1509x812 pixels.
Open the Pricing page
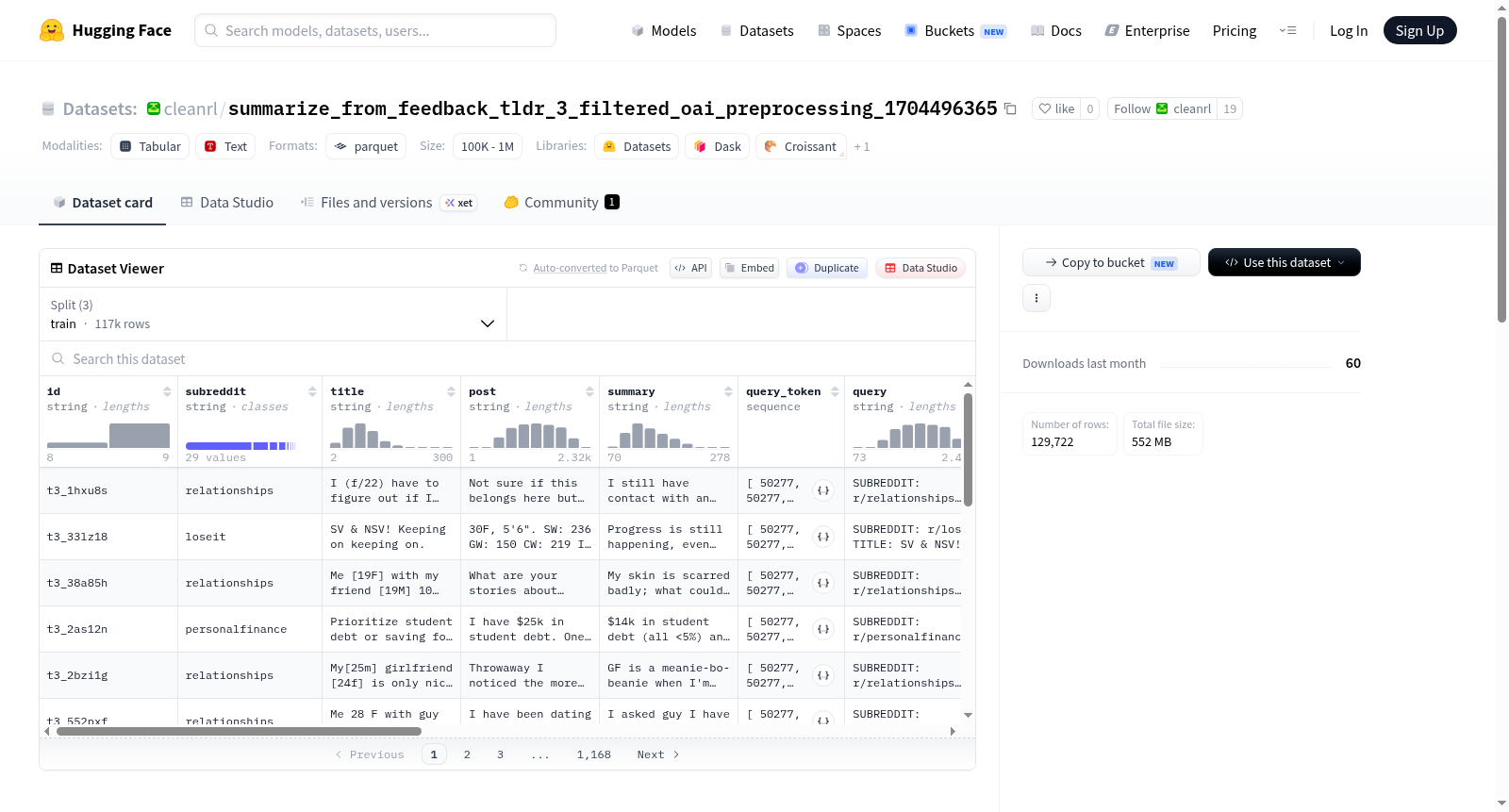[1235, 30]
